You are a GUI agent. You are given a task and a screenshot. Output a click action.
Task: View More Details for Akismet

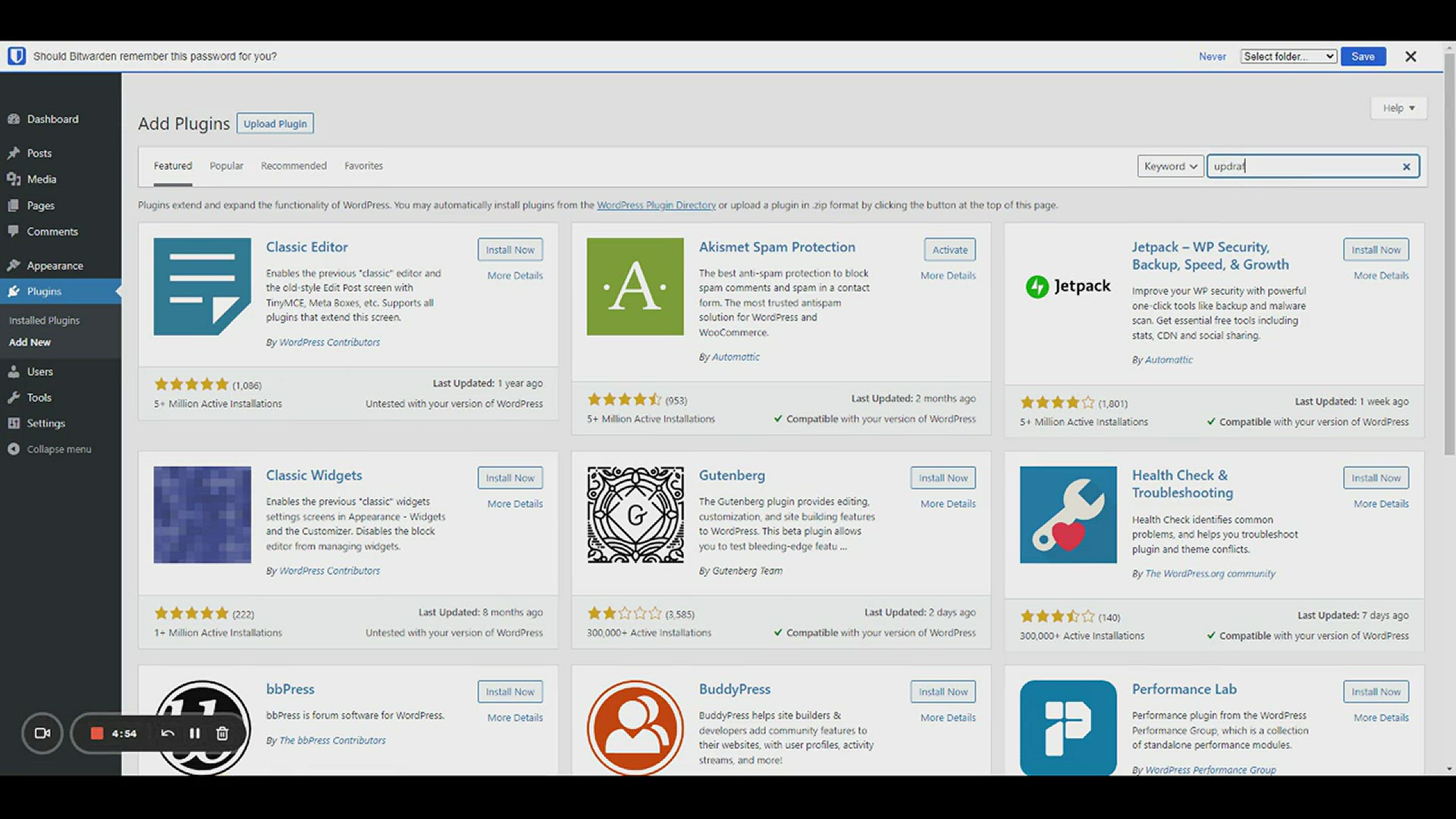tap(948, 276)
